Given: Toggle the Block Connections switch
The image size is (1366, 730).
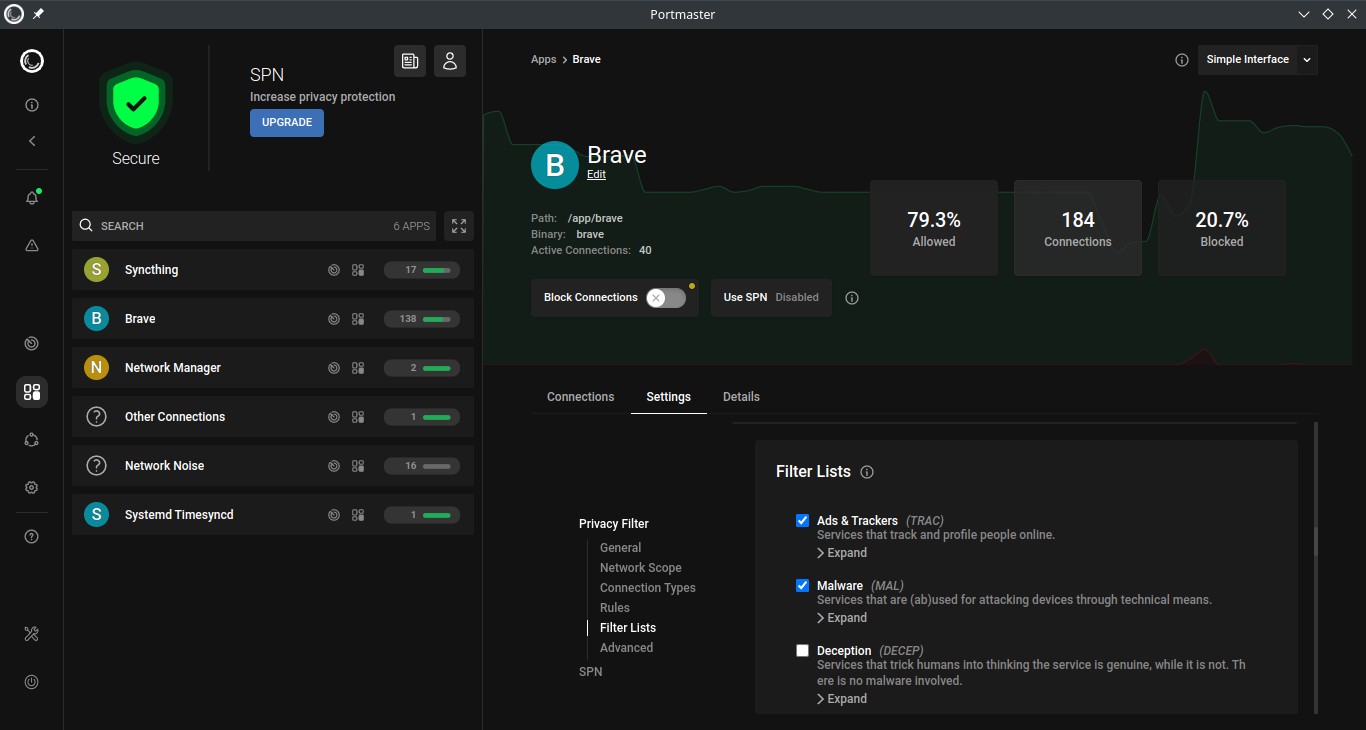Looking at the screenshot, I should point(666,298).
